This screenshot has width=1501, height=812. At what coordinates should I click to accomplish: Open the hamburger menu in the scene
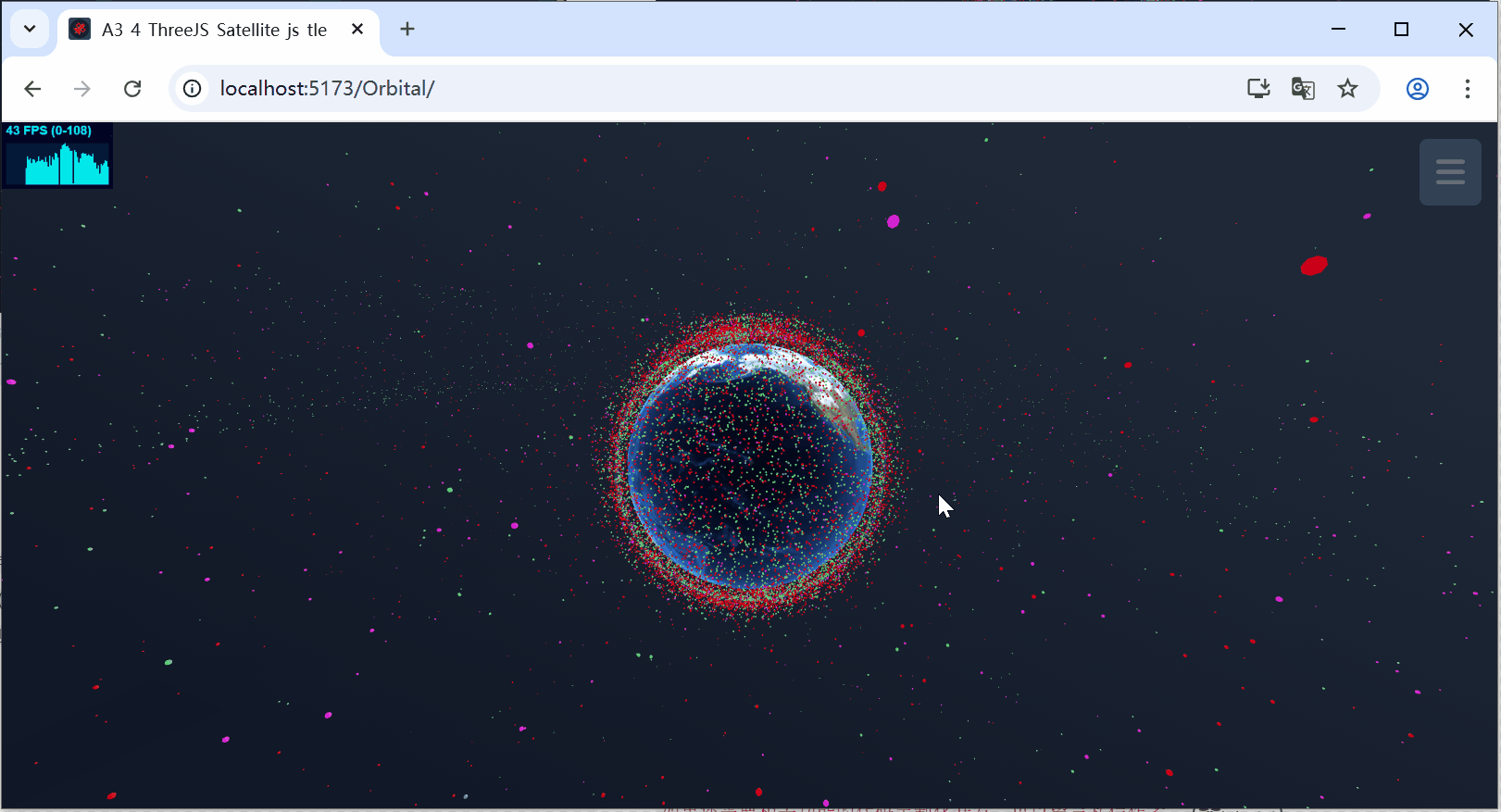click(1450, 172)
